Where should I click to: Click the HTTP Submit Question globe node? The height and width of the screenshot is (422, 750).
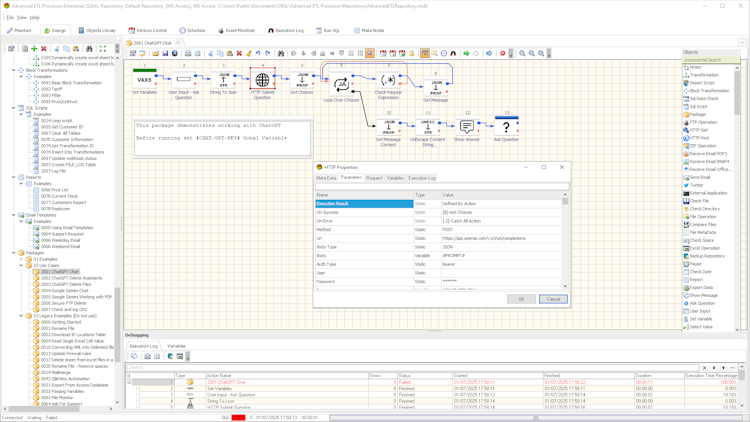(262, 80)
